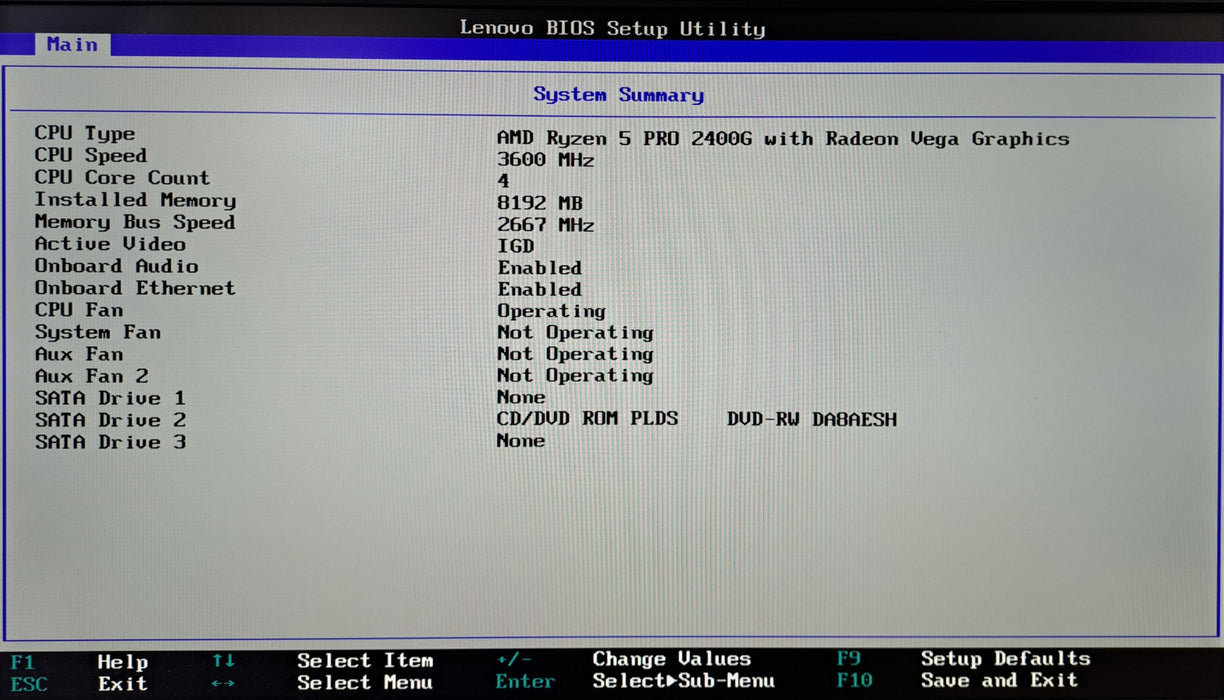Image resolution: width=1224 pixels, height=700 pixels.
Task: Click the 8192 MB value
Action: 540,203
